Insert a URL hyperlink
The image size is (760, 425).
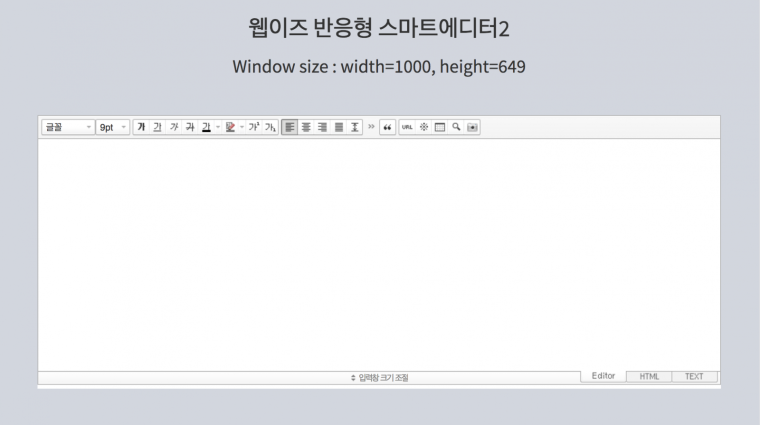pos(407,127)
